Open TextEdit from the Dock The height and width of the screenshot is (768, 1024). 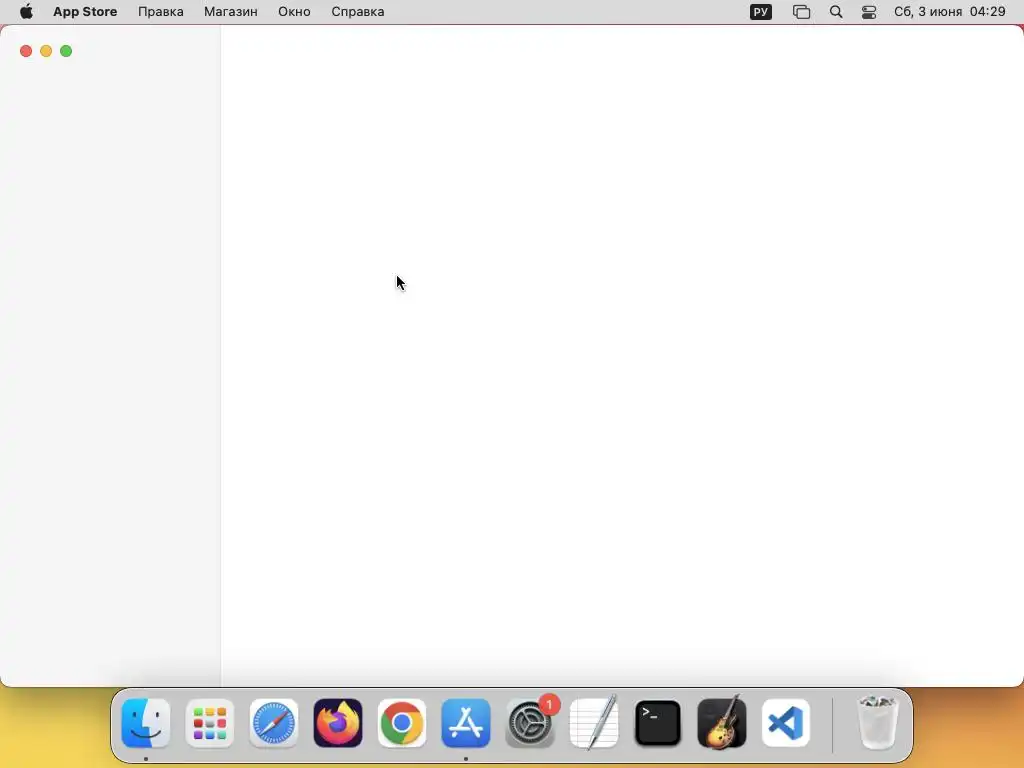tap(594, 723)
